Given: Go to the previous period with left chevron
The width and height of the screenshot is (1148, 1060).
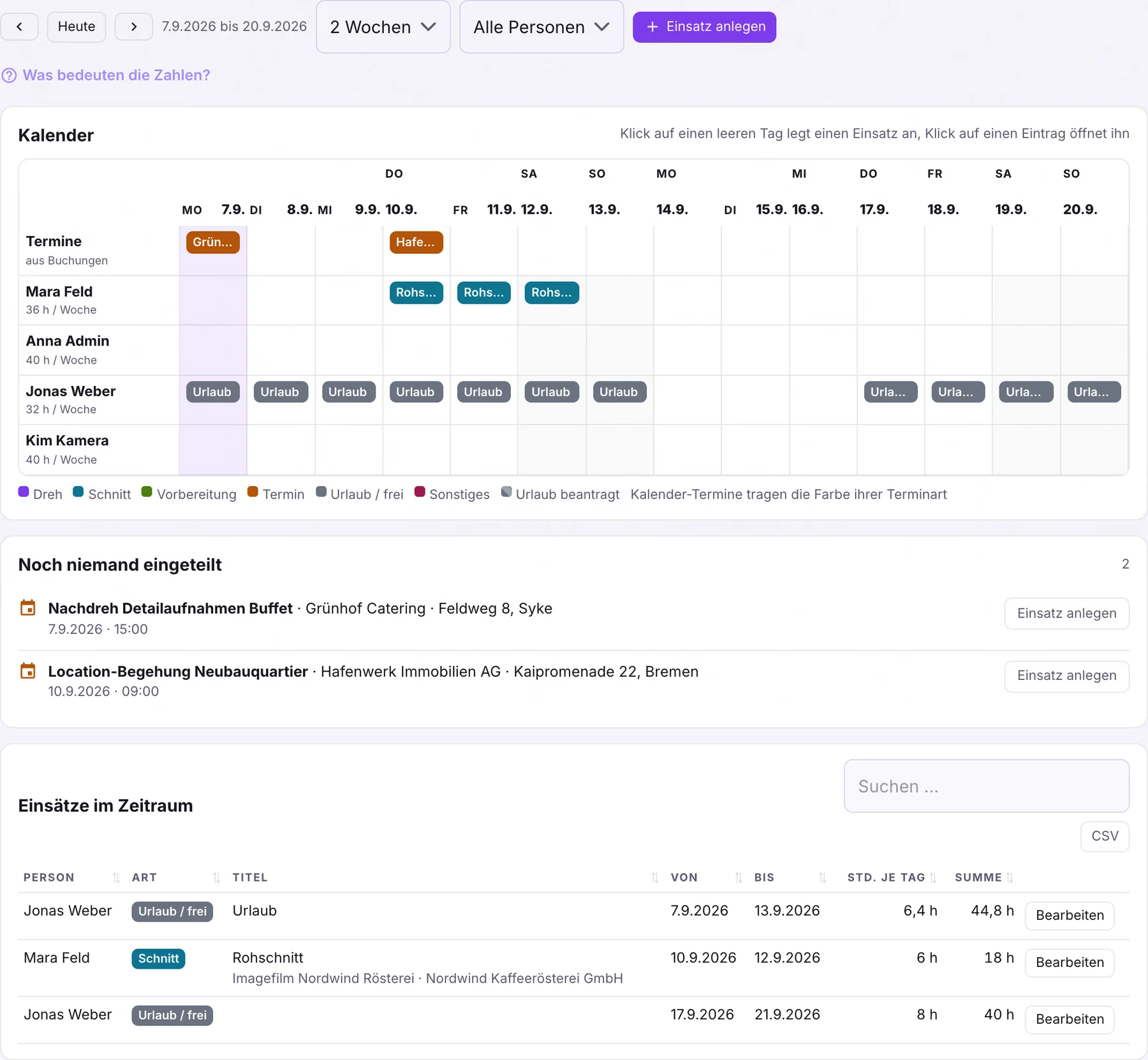Looking at the screenshot, I should 19,27.
